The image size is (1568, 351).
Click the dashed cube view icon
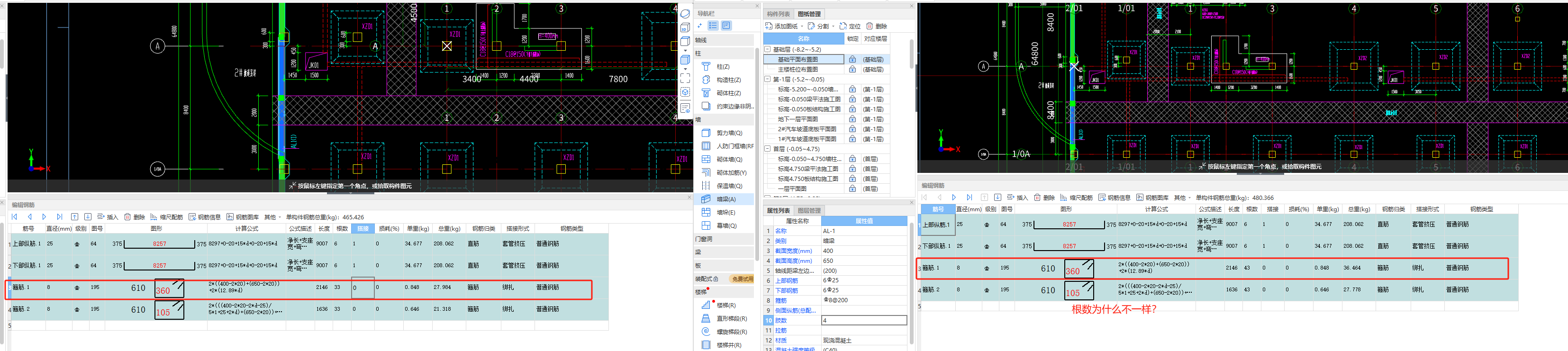pyautogui.click(x=685, y=92)
